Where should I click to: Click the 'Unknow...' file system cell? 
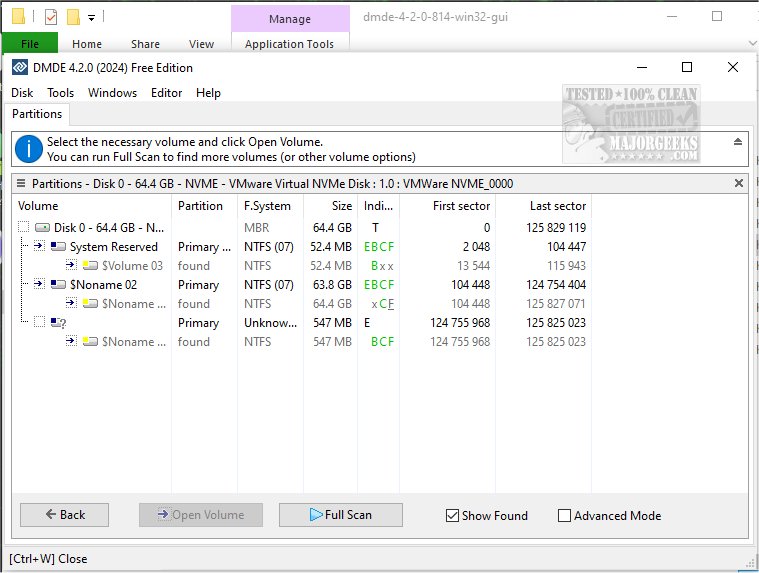[x=270, y=323]
